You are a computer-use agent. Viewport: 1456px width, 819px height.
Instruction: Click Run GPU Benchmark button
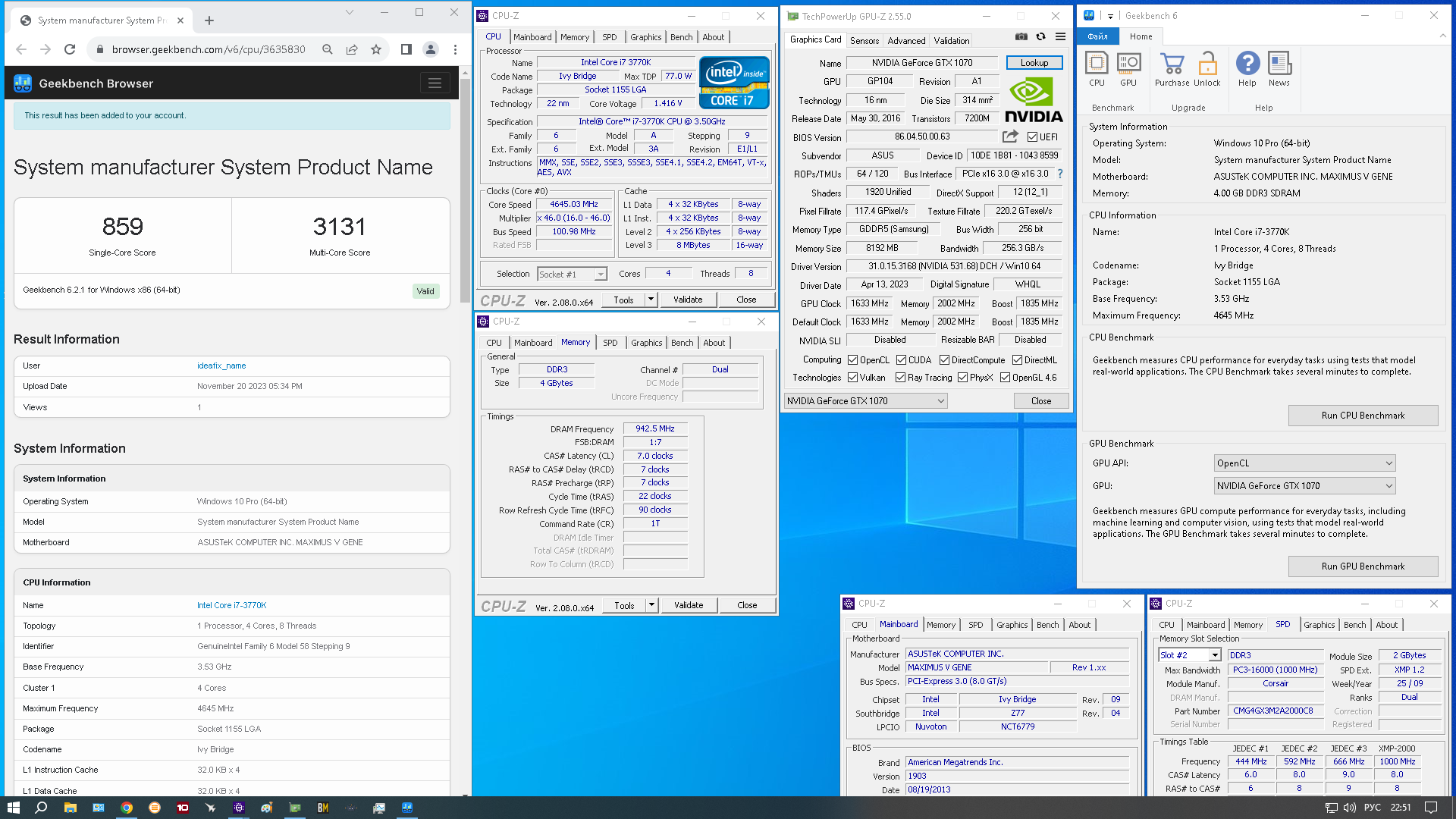1363,566
